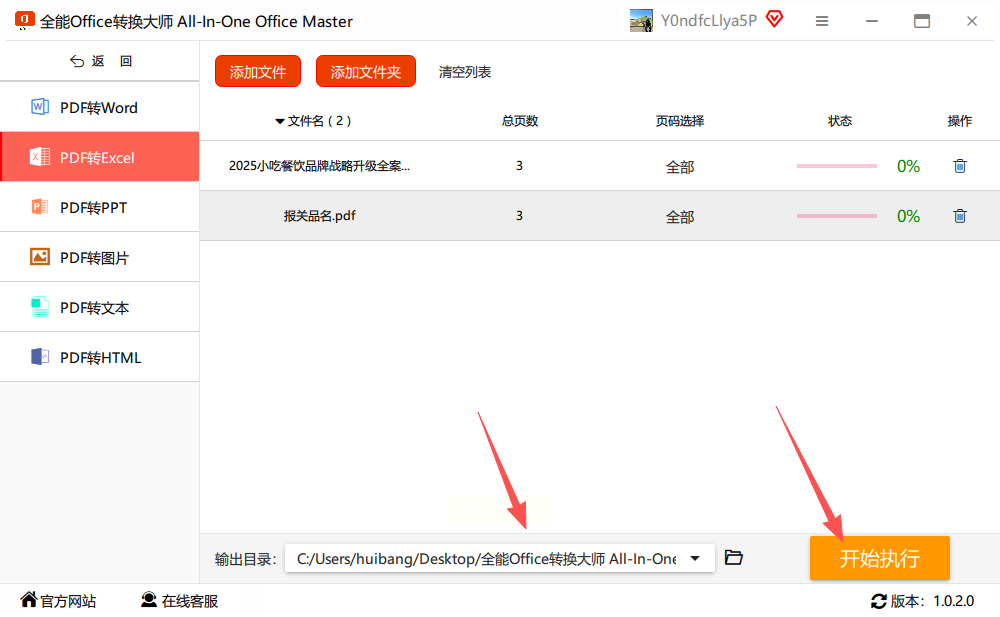Open the hamburger menu icon
Screen dimensions: 1000x617
pyautogui.click(x=821, y=21)
